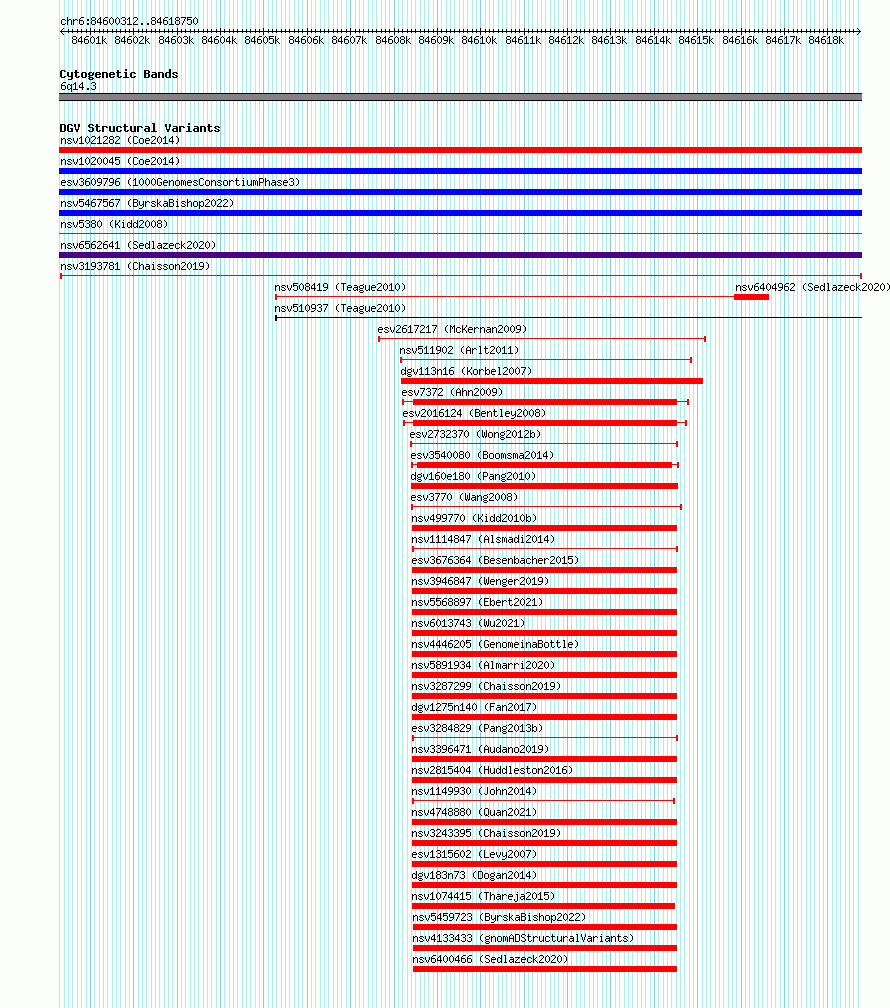The height and width of the screenshot is (1008, 890).
Task: Click nsv3193781 (Chaisson2019) variant label
Action: (135, 266)
